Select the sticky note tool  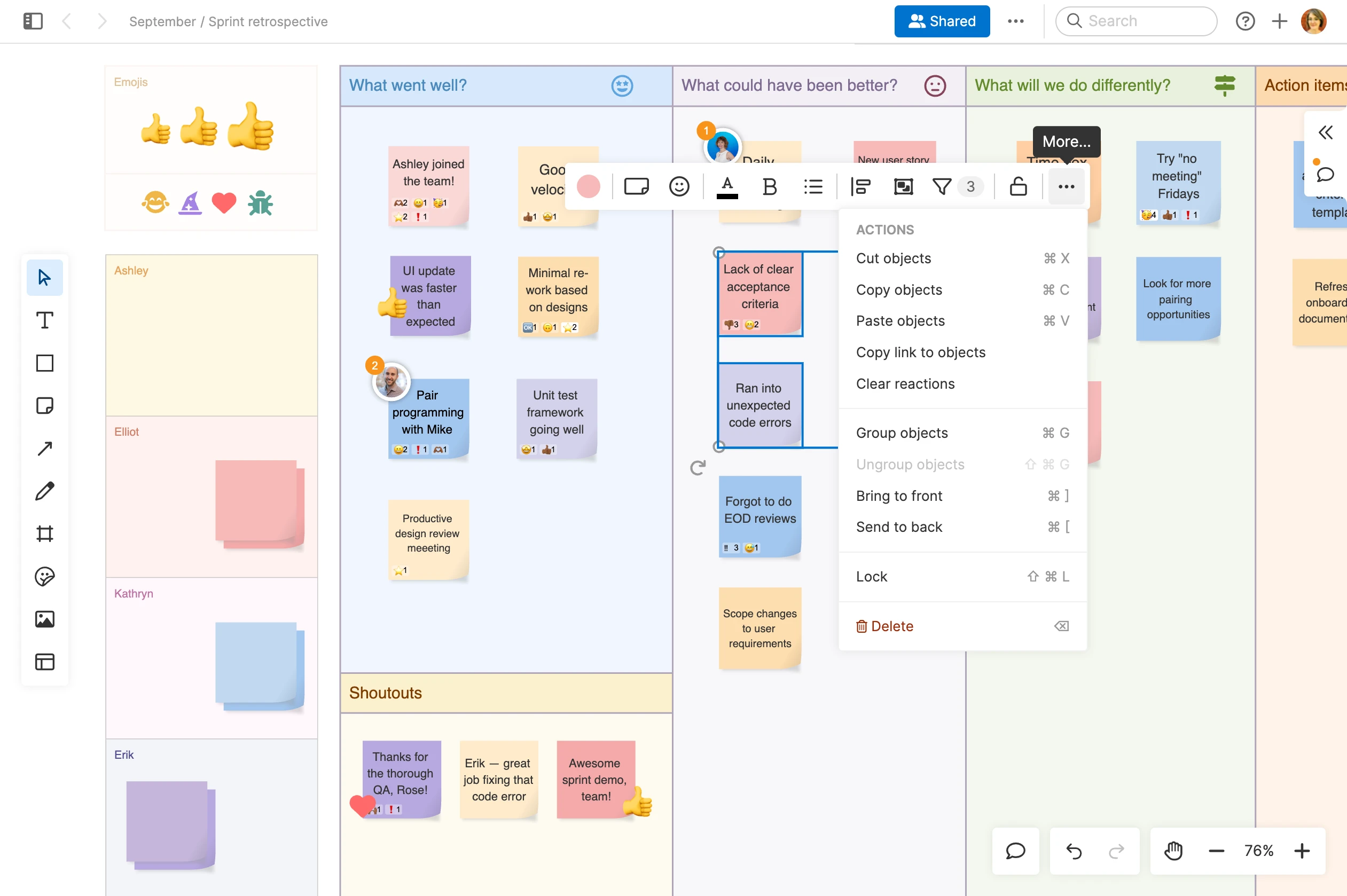pyautogui.click(x=44, y=405)
